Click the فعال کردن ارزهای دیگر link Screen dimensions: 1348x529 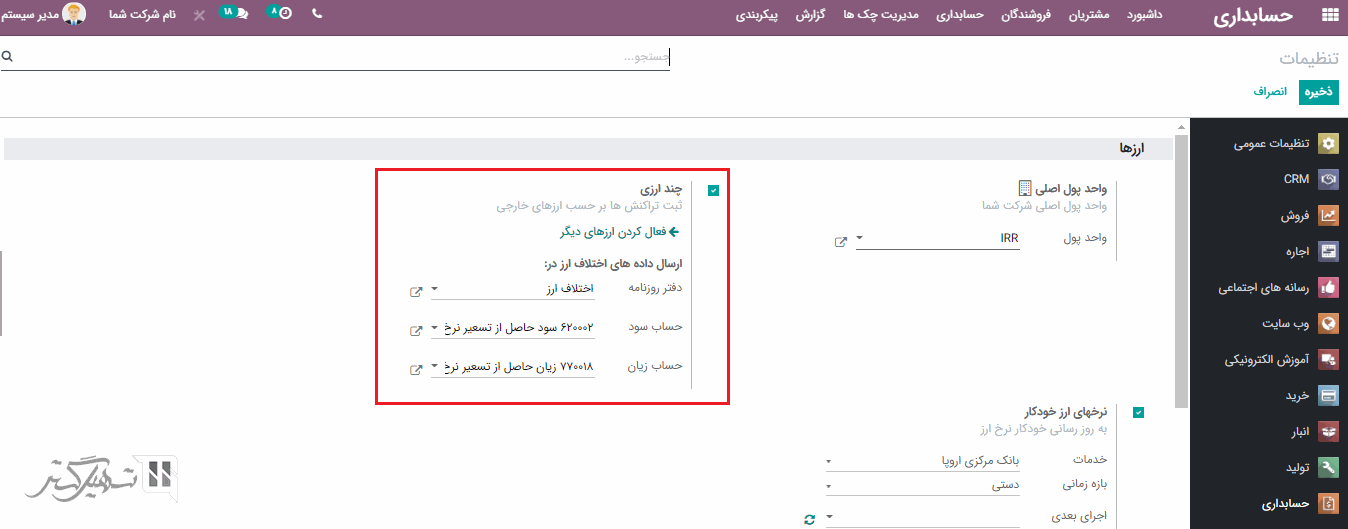click(x=619, y=232)
